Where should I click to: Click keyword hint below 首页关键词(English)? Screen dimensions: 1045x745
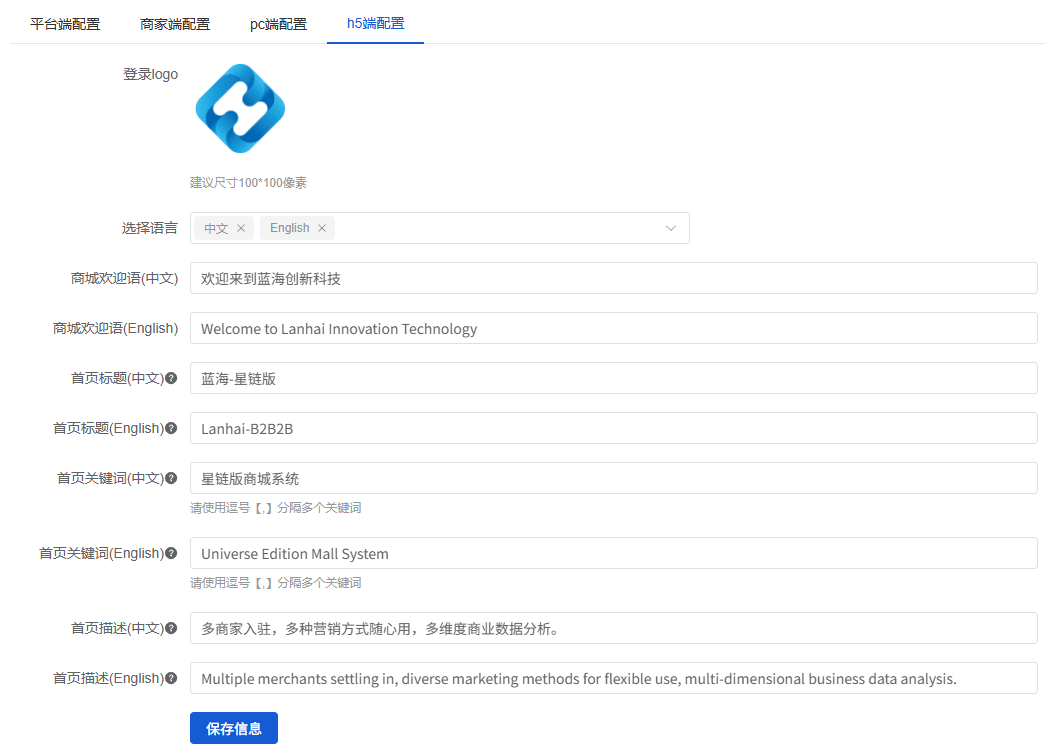pyautogui.click(x=275, y=583)
